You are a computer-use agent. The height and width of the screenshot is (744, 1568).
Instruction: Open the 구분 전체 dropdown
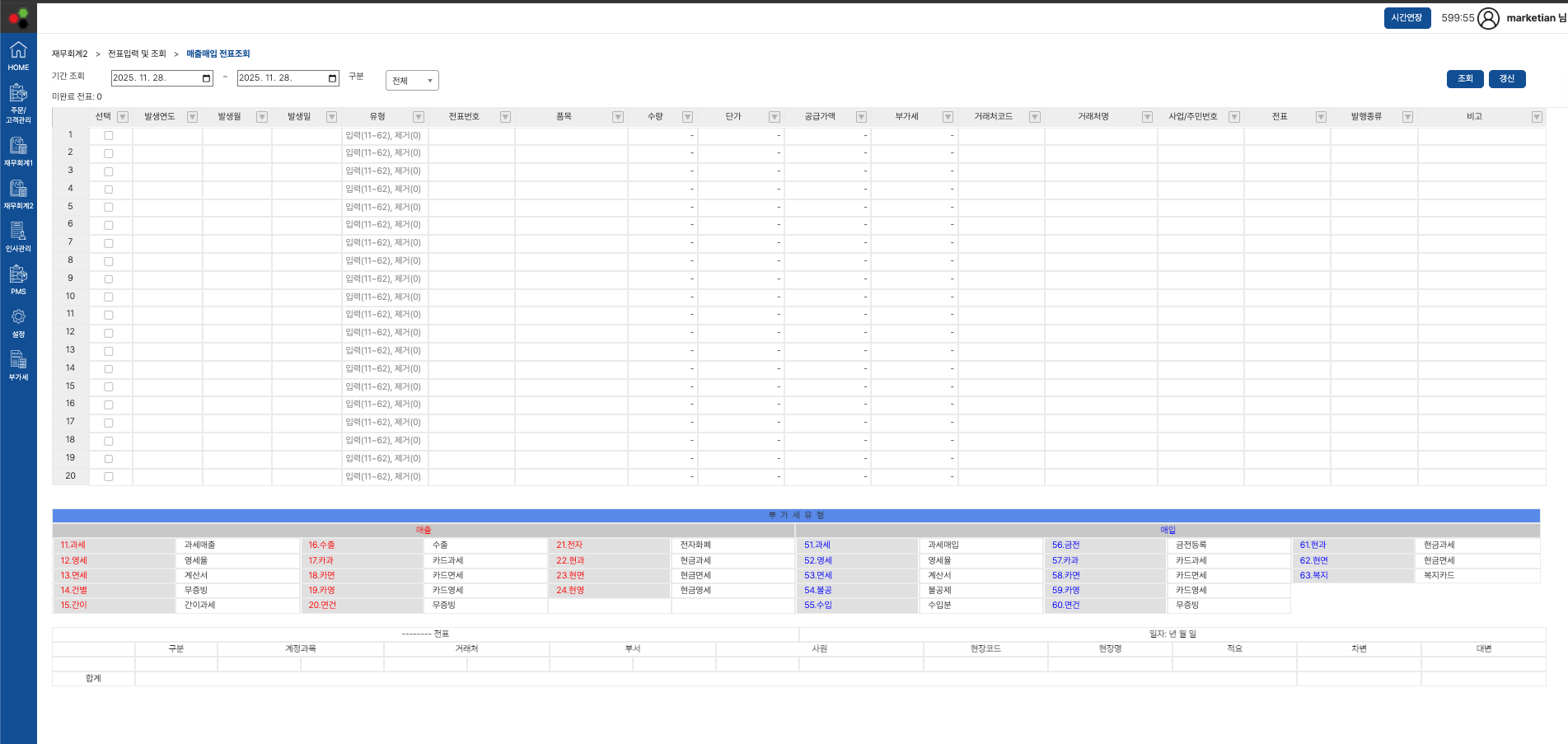(412, 81)
